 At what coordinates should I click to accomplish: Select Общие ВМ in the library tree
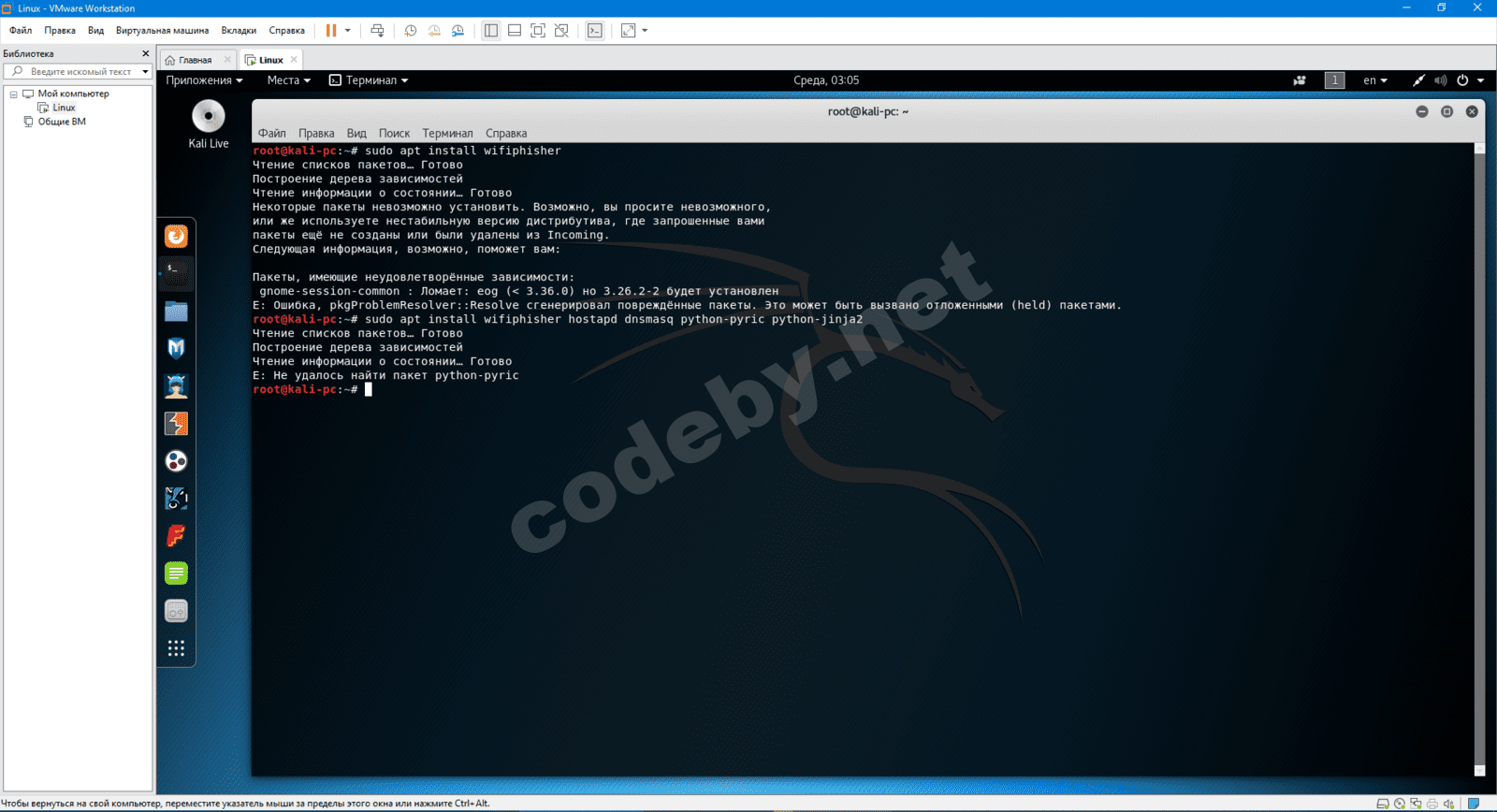click(62, 122)
